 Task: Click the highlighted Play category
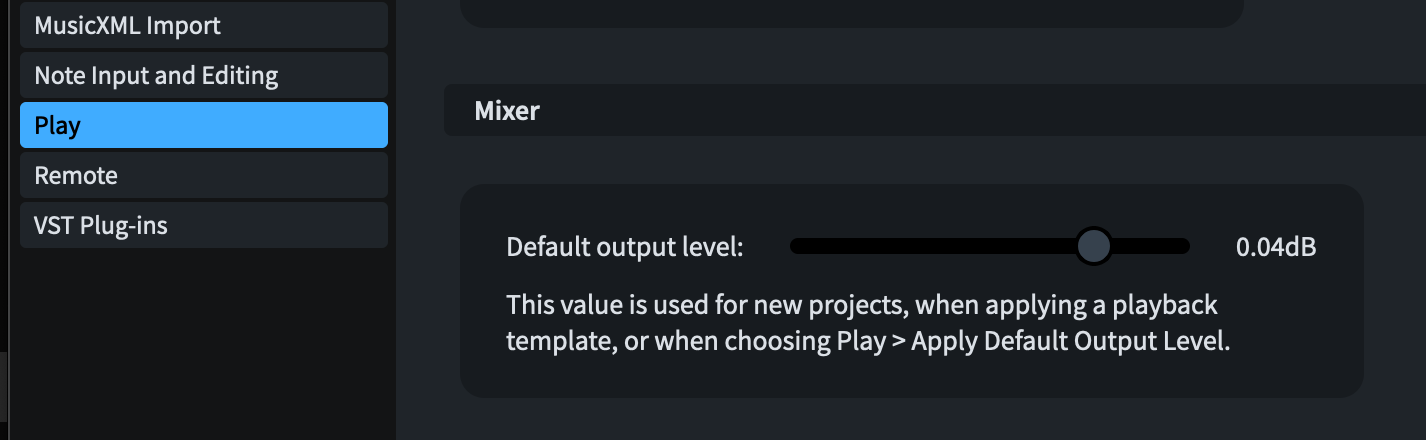click(x=203, y=126)
